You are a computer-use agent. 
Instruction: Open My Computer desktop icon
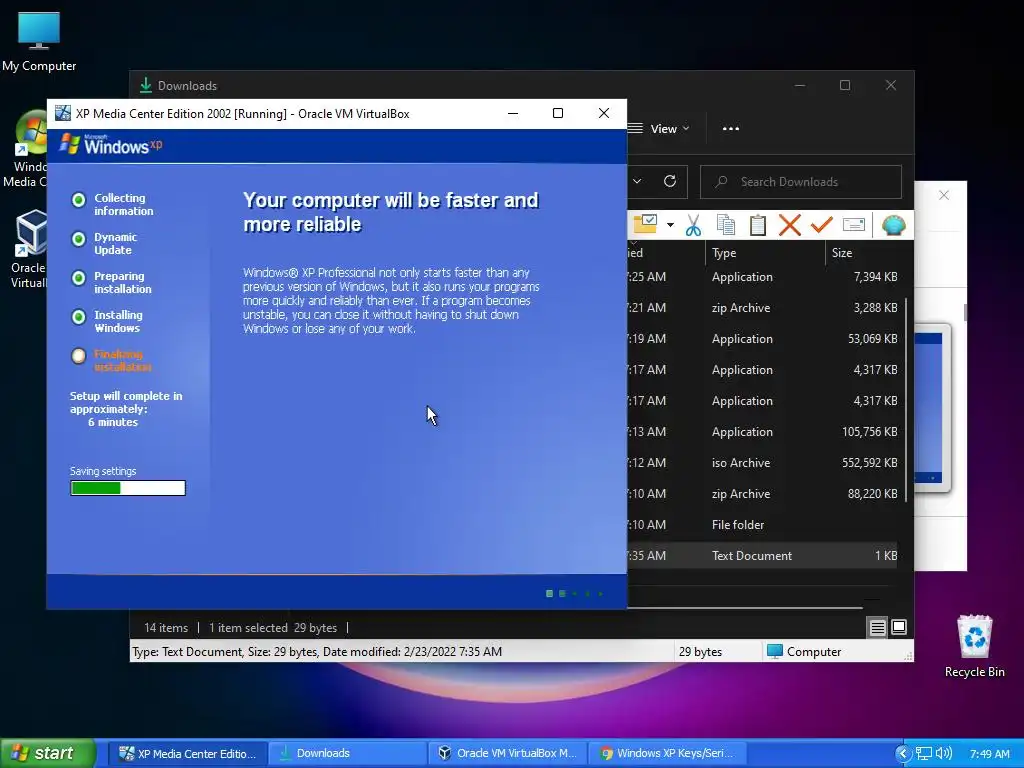[39, 41]
